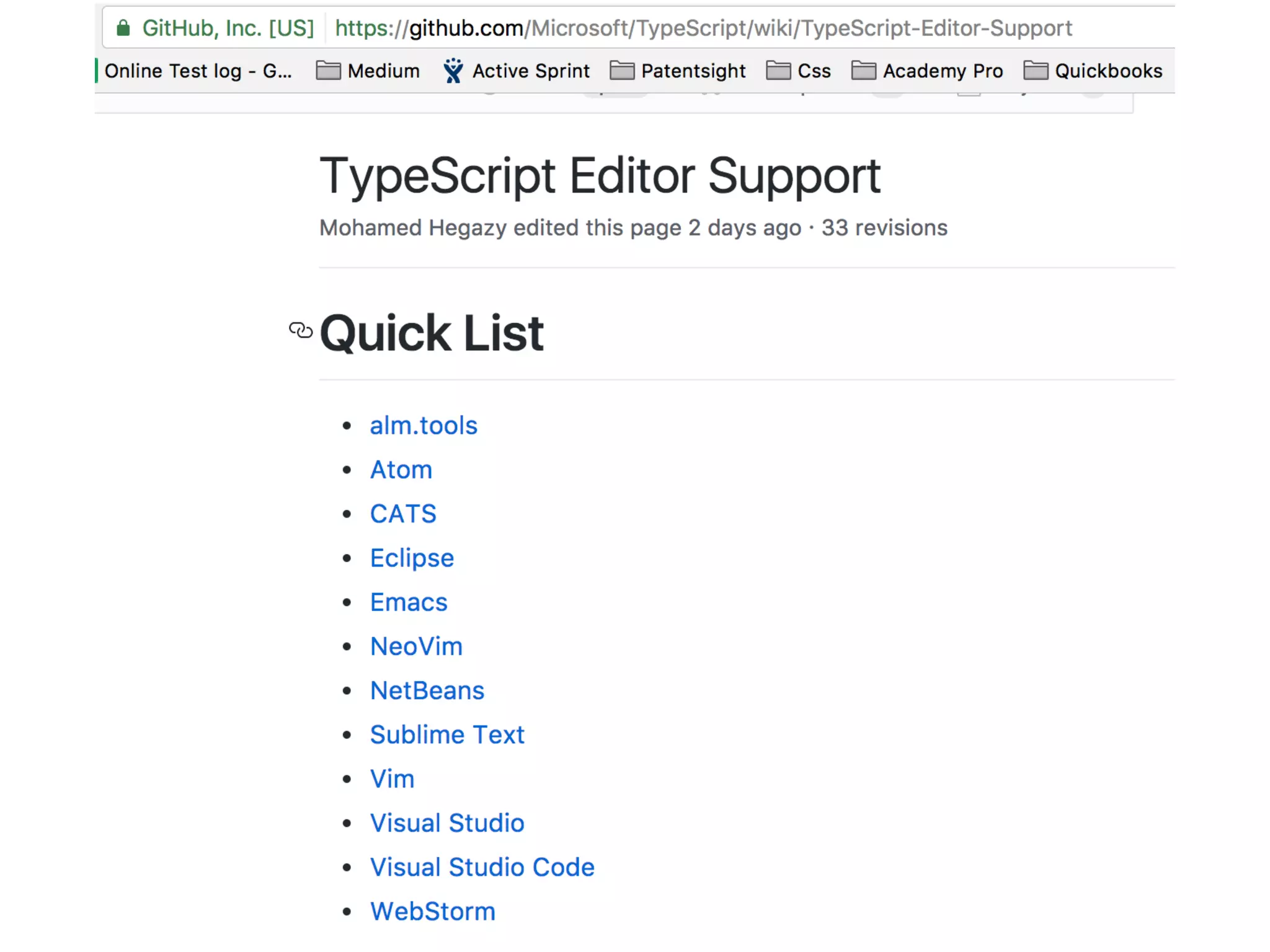The image size is (1270, 952).
Task: Open the Online Test log bookmark
Action: click(x=193, y=71)
